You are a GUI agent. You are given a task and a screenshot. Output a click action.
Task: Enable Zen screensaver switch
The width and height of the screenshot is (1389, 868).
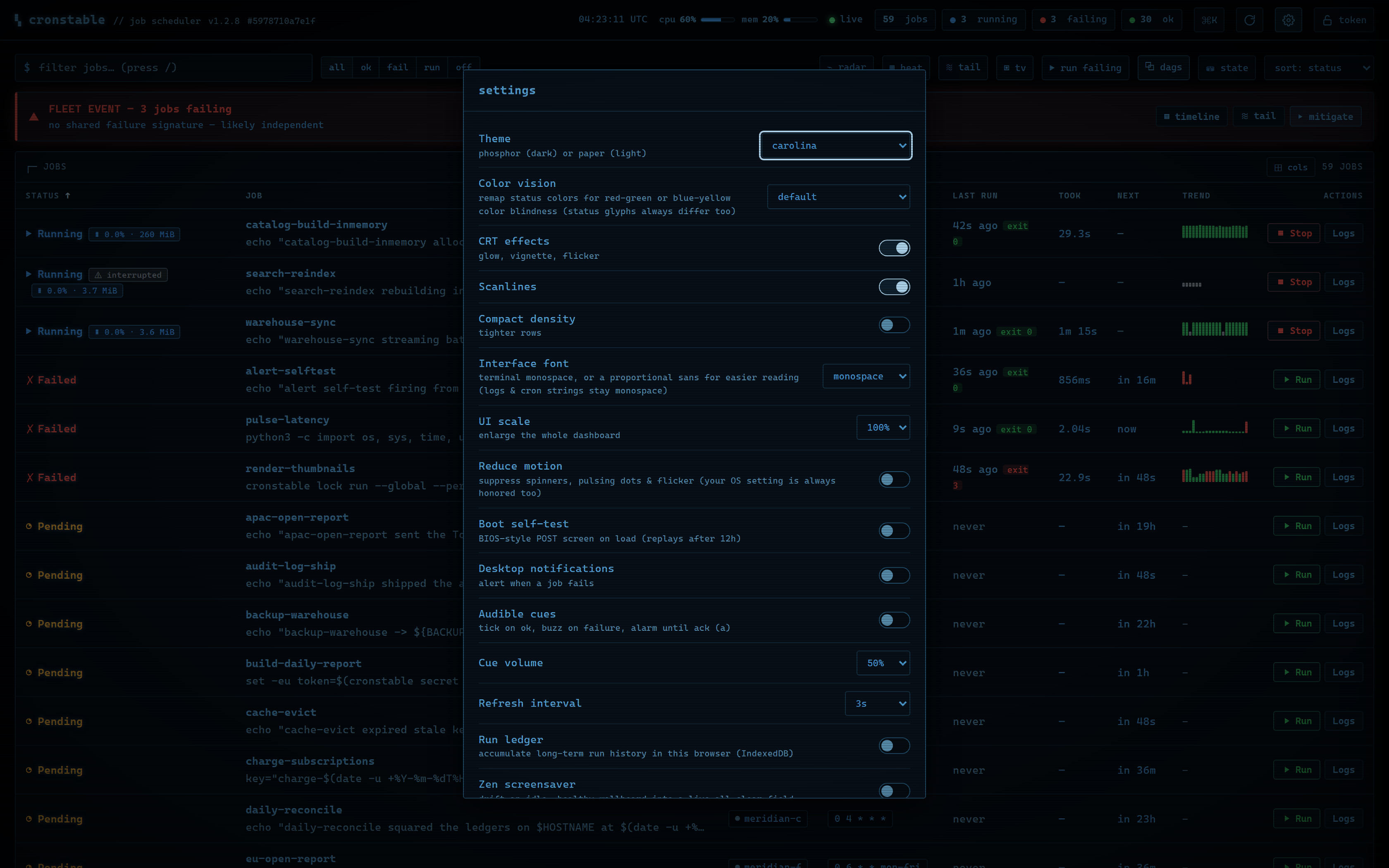pos(894,790)
